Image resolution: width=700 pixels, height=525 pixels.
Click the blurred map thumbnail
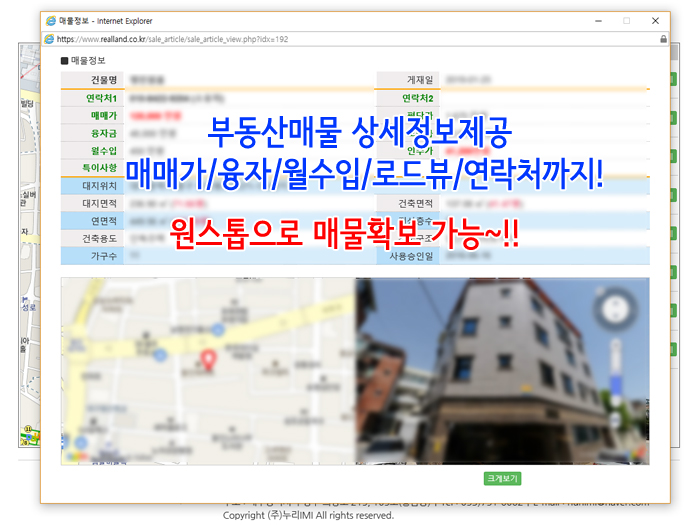click(208, 371)
